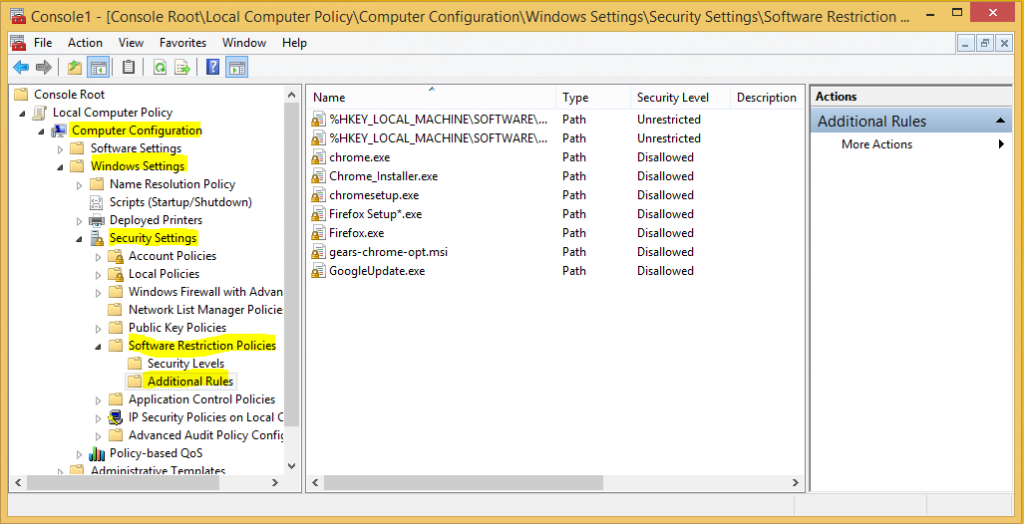The height and width of the screenshot is (524, 1024).
Task: Click the Refresh toolbar icon
Action: coord(160,67)
